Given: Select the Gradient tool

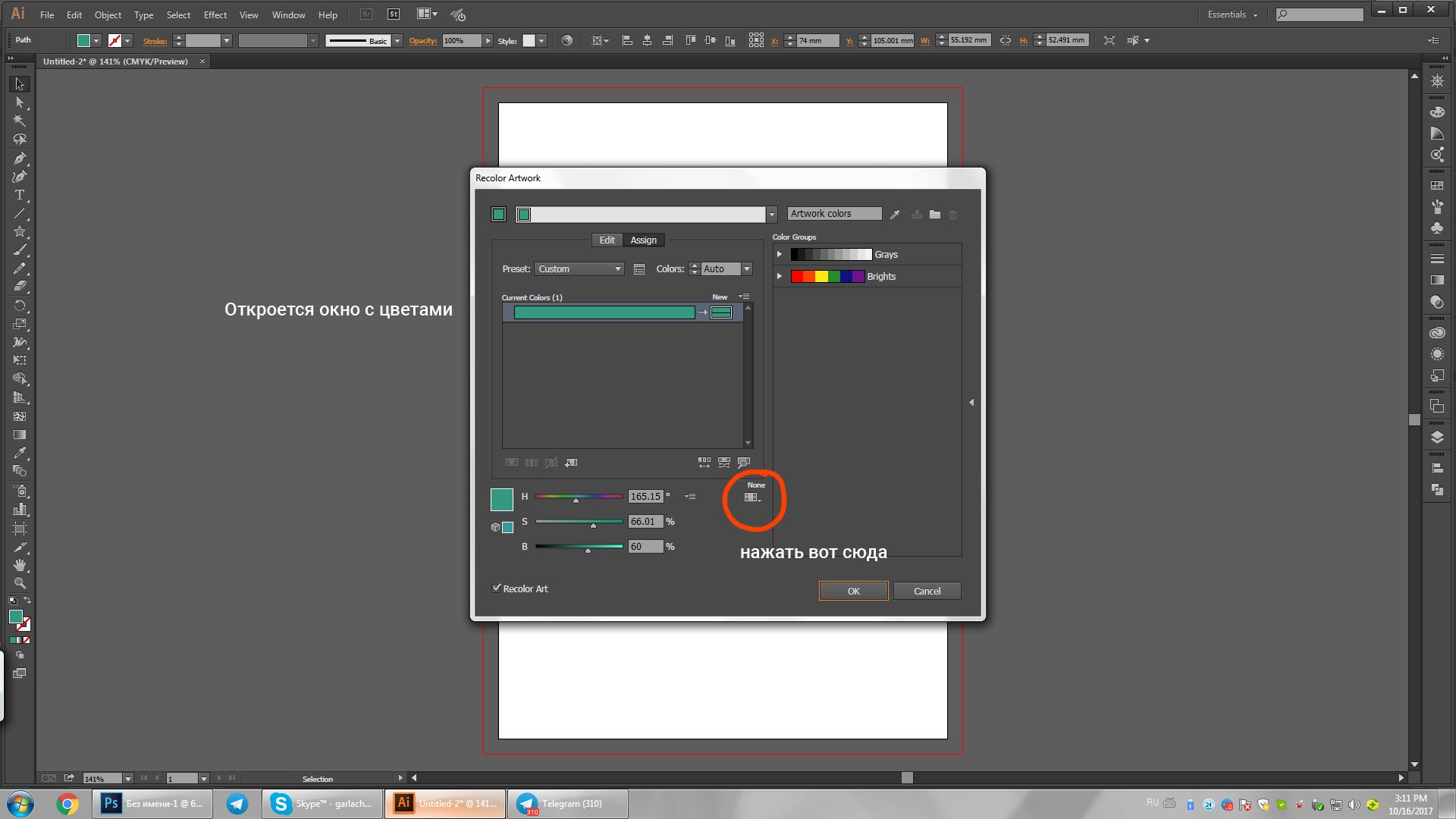Looking at the screenshot, I should pyautogui.click(x=20, y=435).
